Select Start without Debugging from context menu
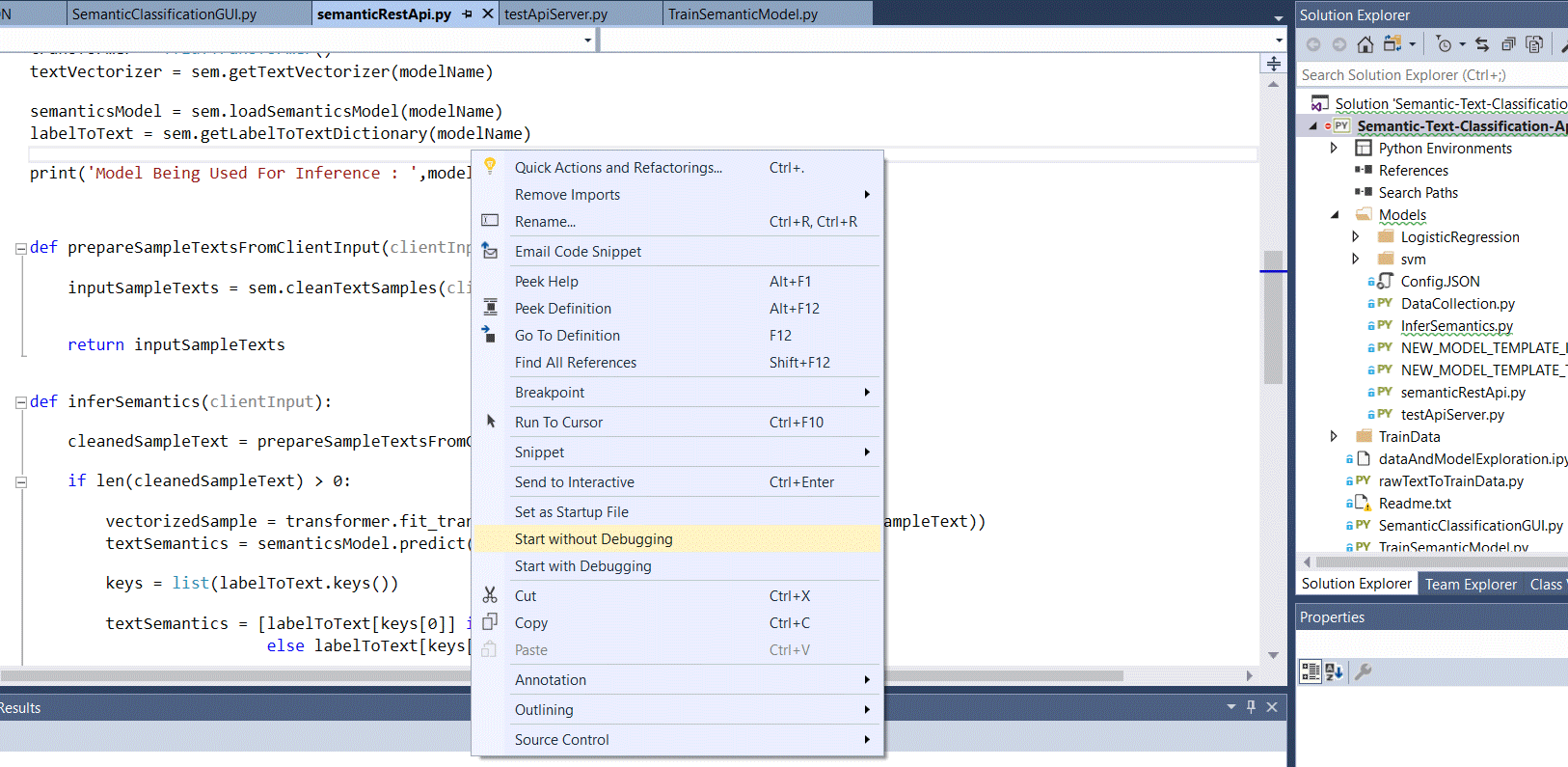The image size is (1568, 767). [x=593, y=539]
